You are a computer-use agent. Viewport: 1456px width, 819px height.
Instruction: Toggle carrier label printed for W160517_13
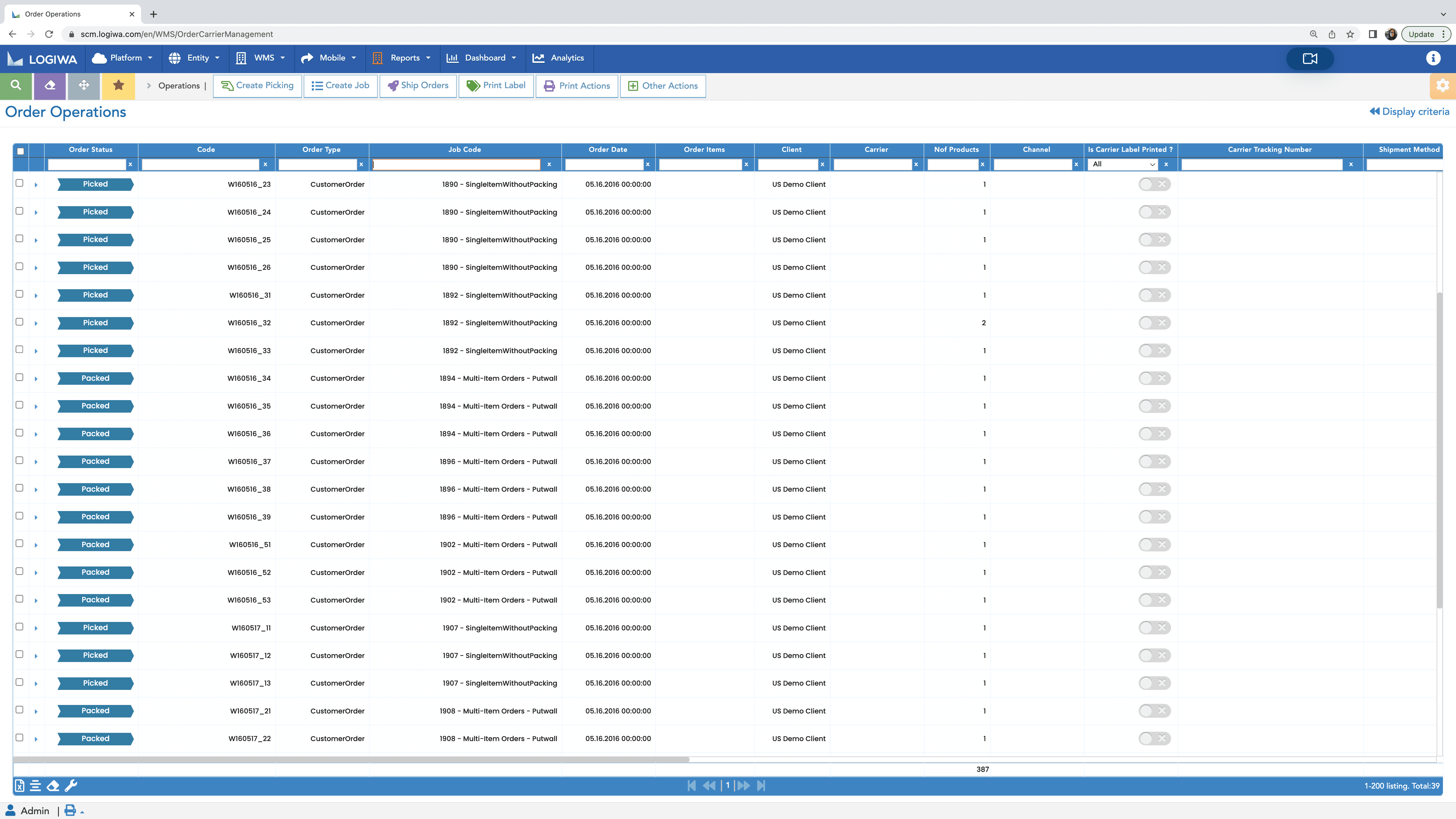click(1154, 683)
